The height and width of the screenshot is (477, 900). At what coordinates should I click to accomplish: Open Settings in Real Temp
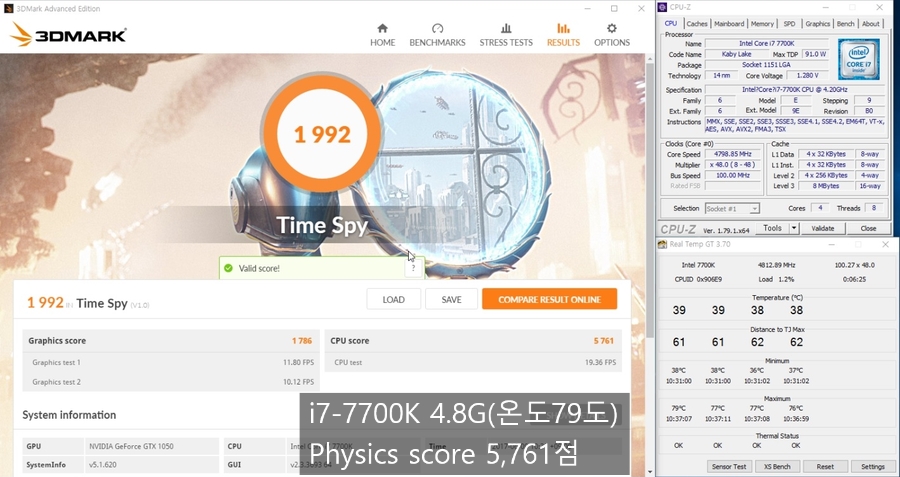pos(872,467)
